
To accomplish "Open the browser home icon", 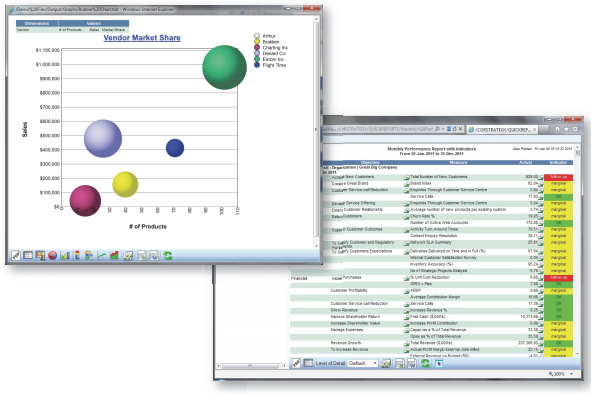I will pos(557,129).
